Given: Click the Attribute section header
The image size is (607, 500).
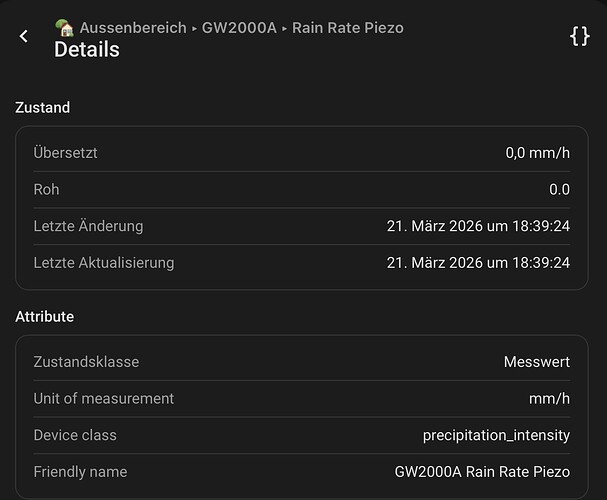Looking at the screenshot, I should pos(45,317).
